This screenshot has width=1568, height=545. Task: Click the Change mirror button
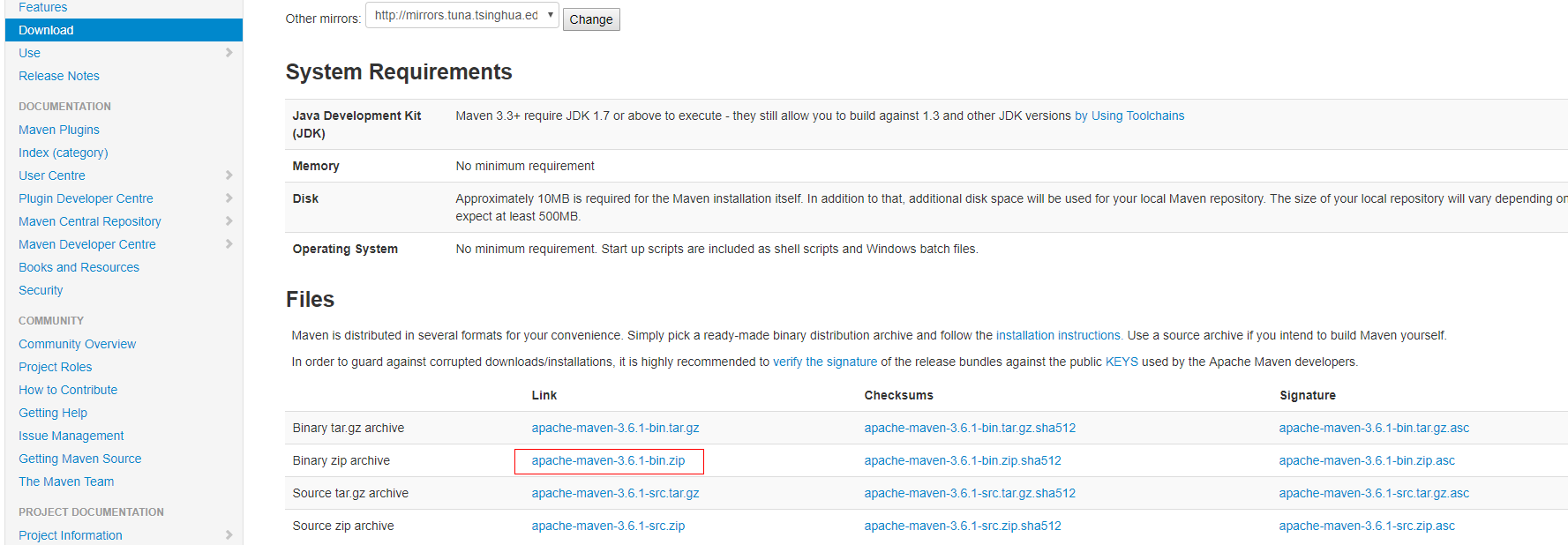591,19
